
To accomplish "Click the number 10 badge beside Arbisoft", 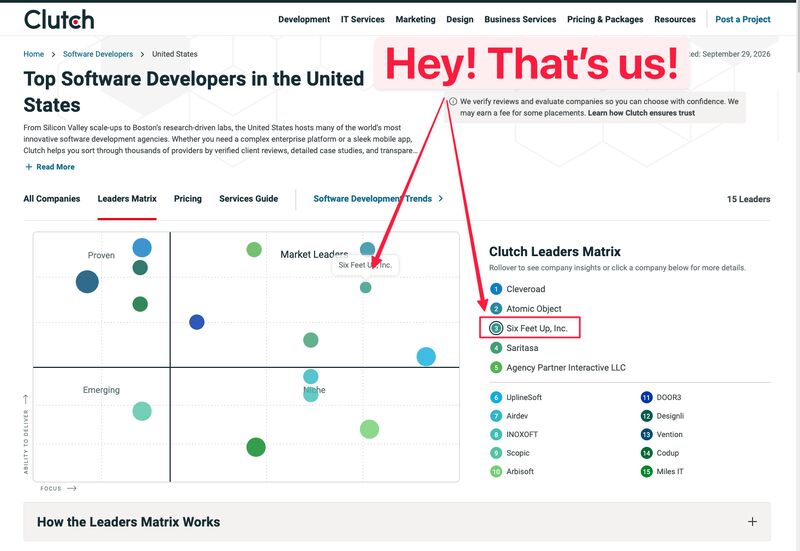I will (496, 471).
